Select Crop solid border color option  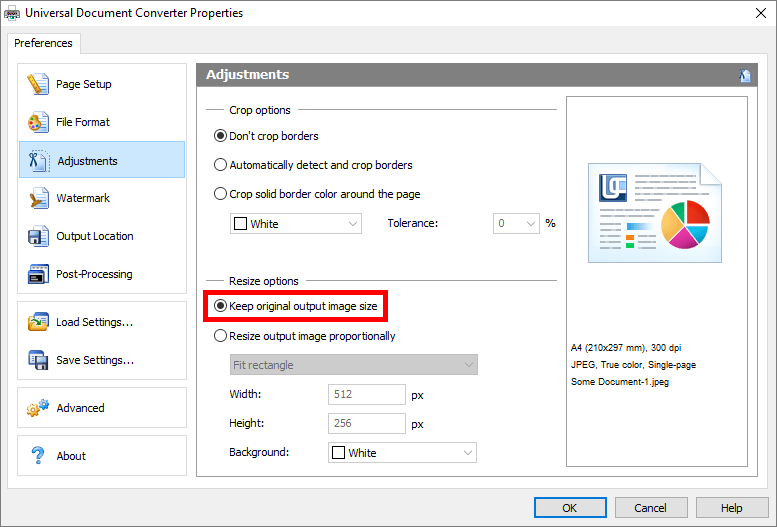point(221,194)
